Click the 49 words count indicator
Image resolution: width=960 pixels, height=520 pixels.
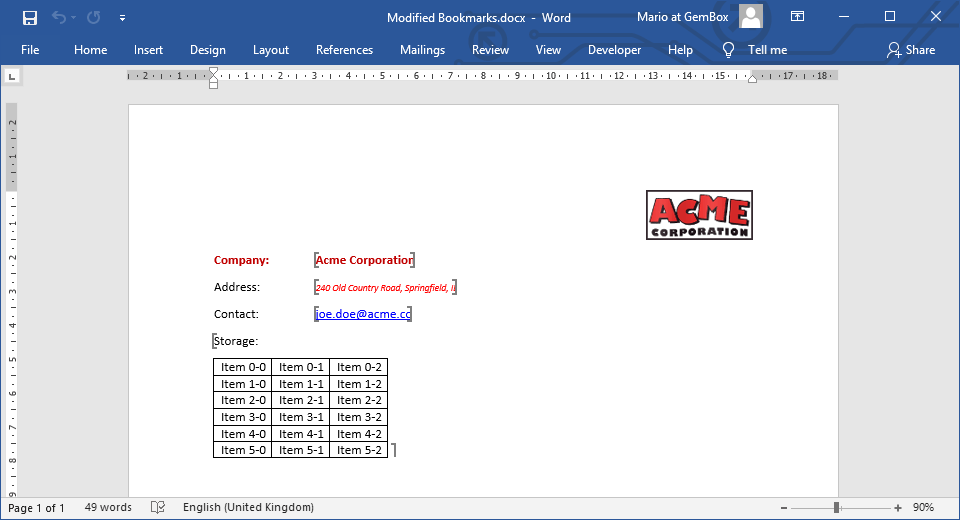tap(108, 508)
